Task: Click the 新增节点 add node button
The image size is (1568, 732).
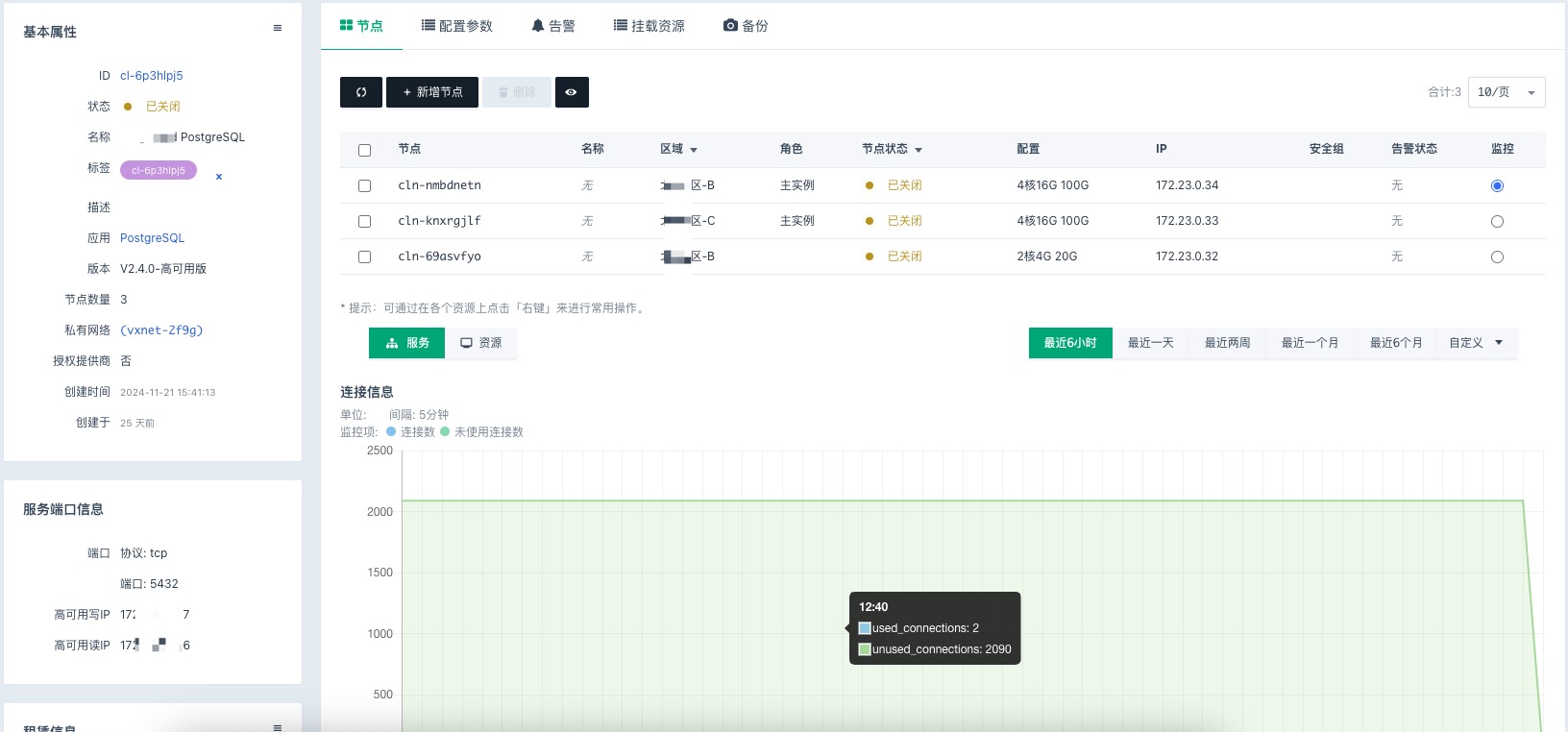Action: point(432,92)
